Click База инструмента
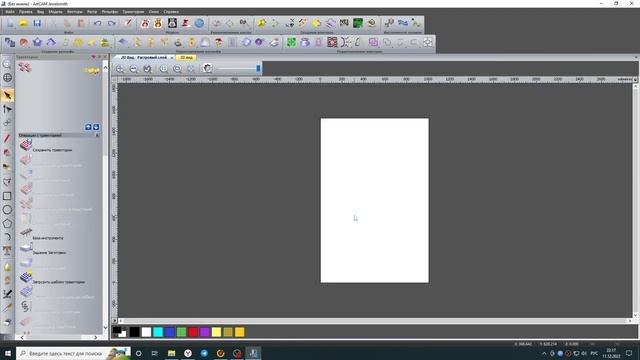The image size is (640, 360). [x=48, y=238]
